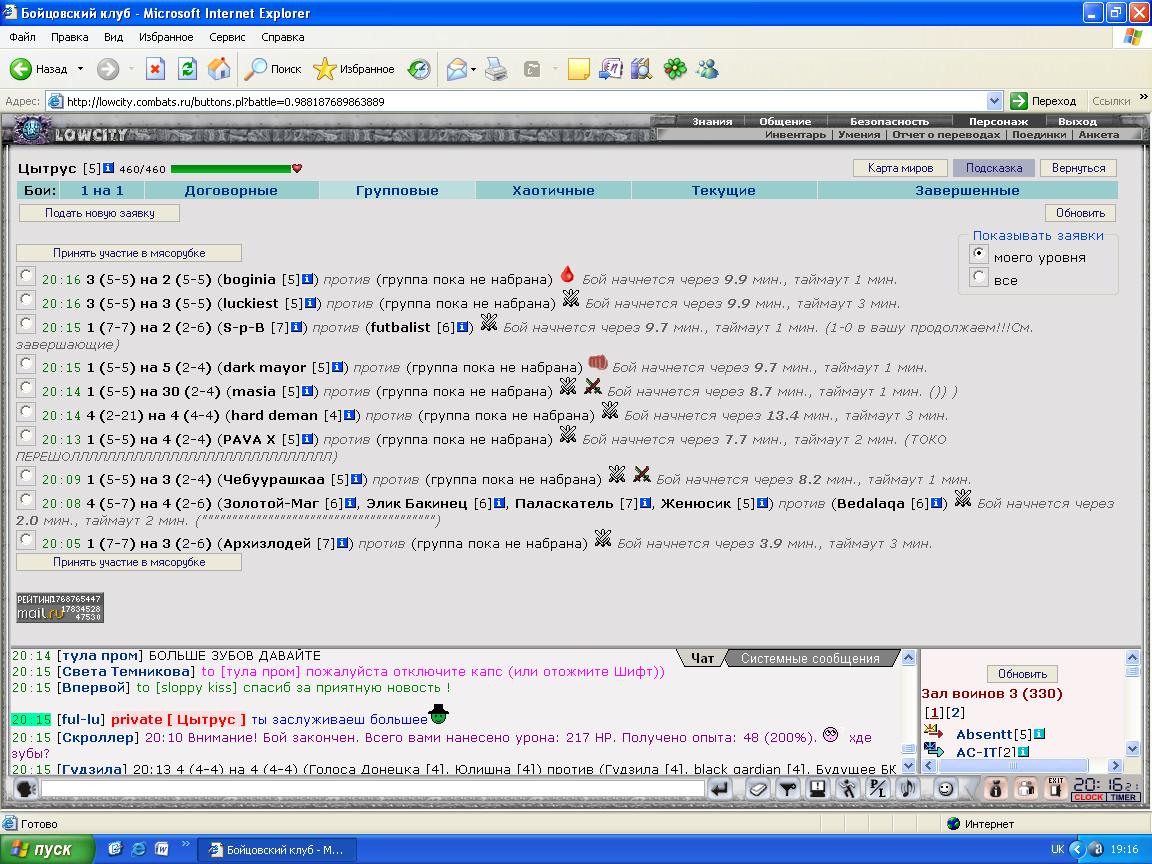Click the user list horizontal scrollbar
Image resolution: width=1152 pixels, height=864 pixels.
tap(1022, 766)
